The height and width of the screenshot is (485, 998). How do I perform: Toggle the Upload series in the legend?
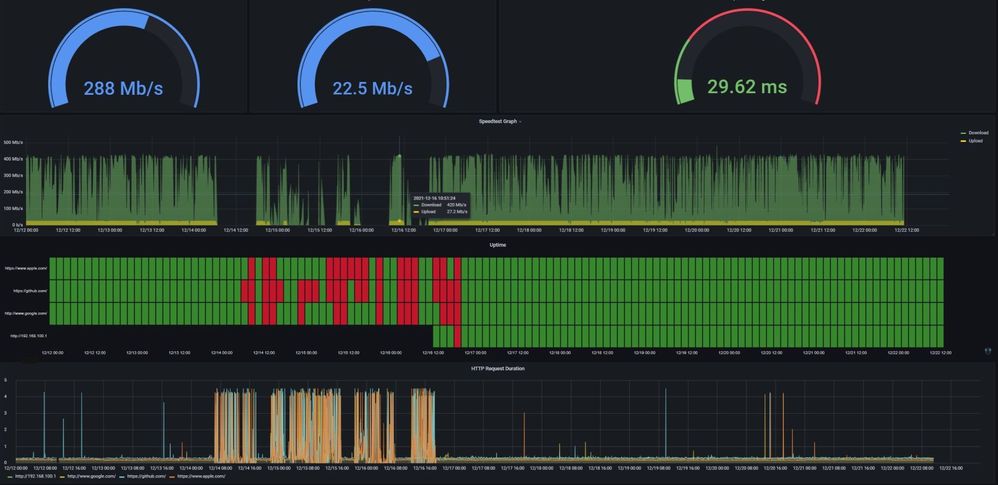971,141
